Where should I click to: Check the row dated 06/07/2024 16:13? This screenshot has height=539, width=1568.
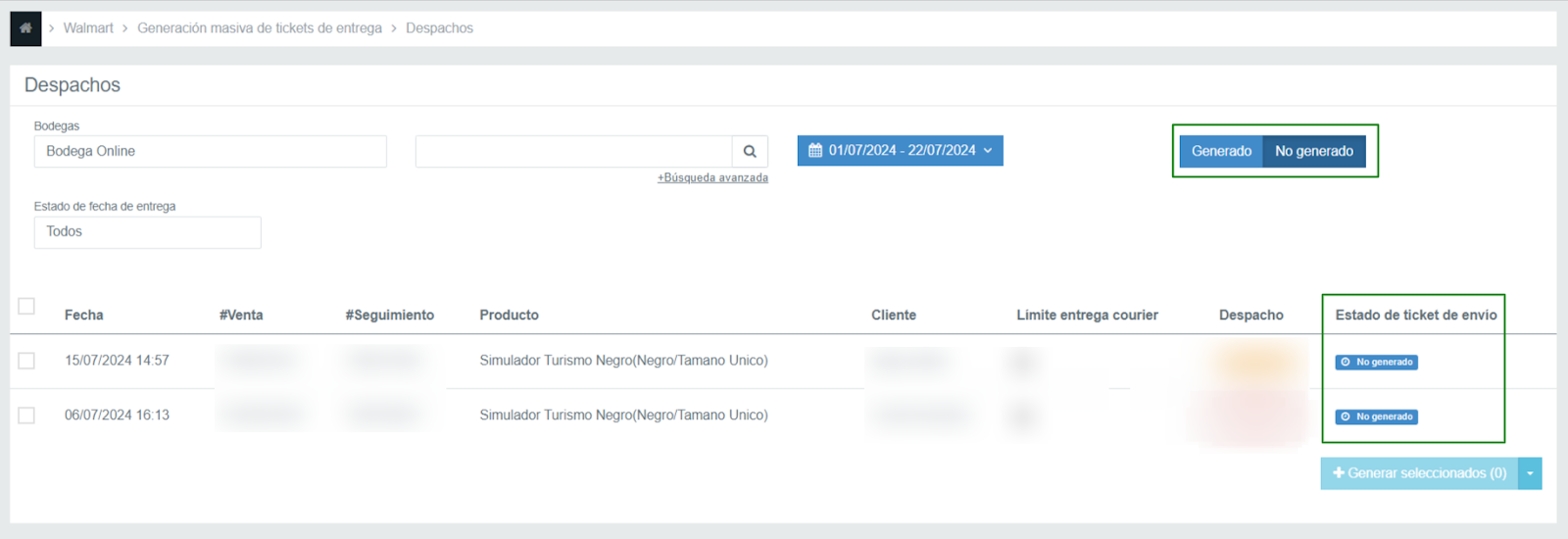(x=26, y=416)
